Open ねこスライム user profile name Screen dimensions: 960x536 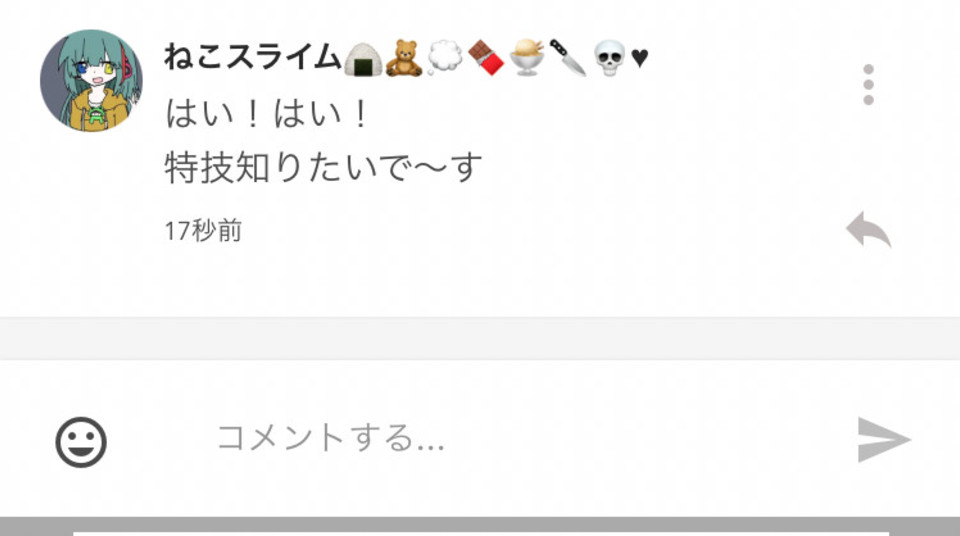252,57
